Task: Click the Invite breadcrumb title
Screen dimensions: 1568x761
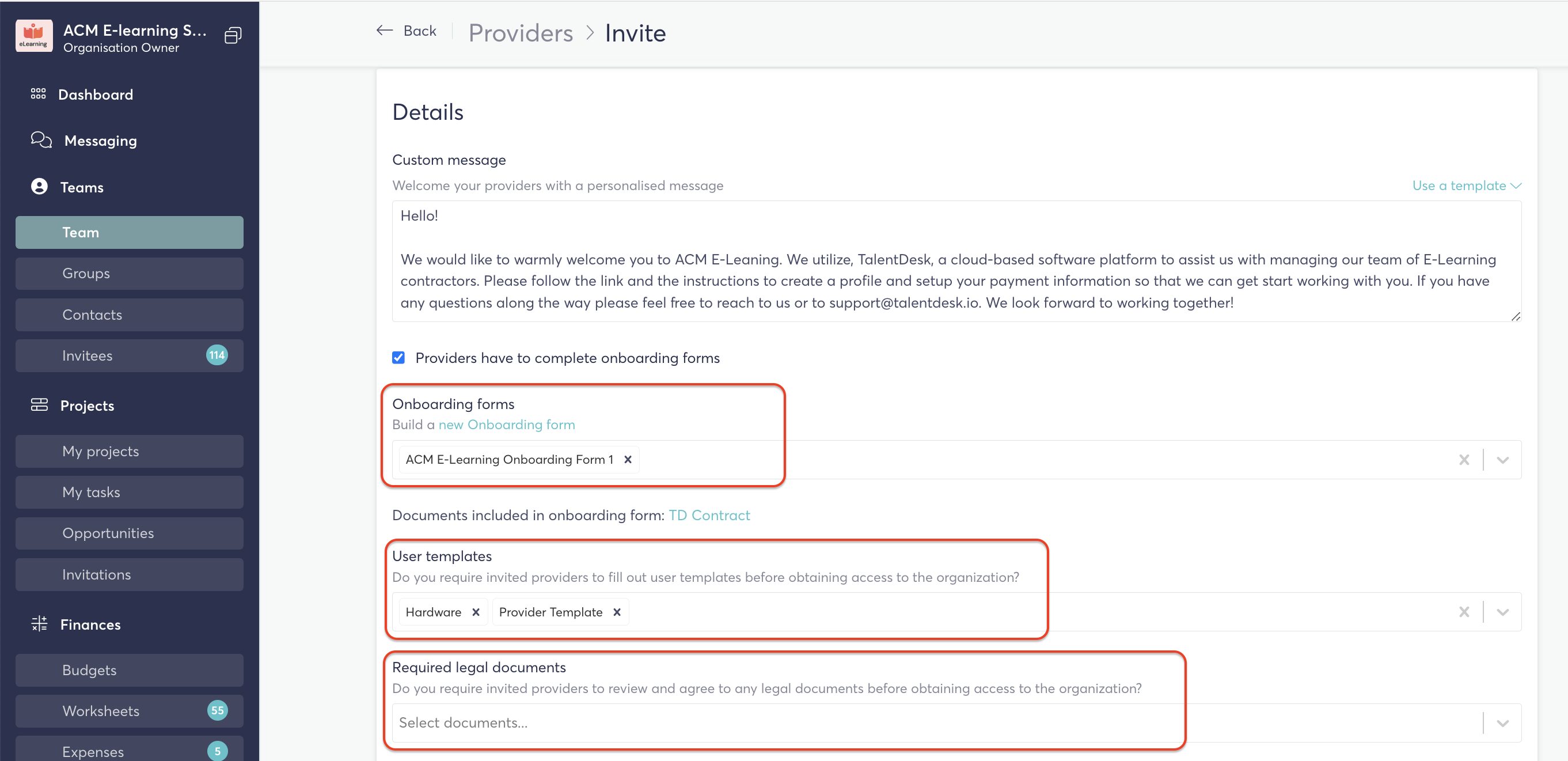Action: [635, 33]
